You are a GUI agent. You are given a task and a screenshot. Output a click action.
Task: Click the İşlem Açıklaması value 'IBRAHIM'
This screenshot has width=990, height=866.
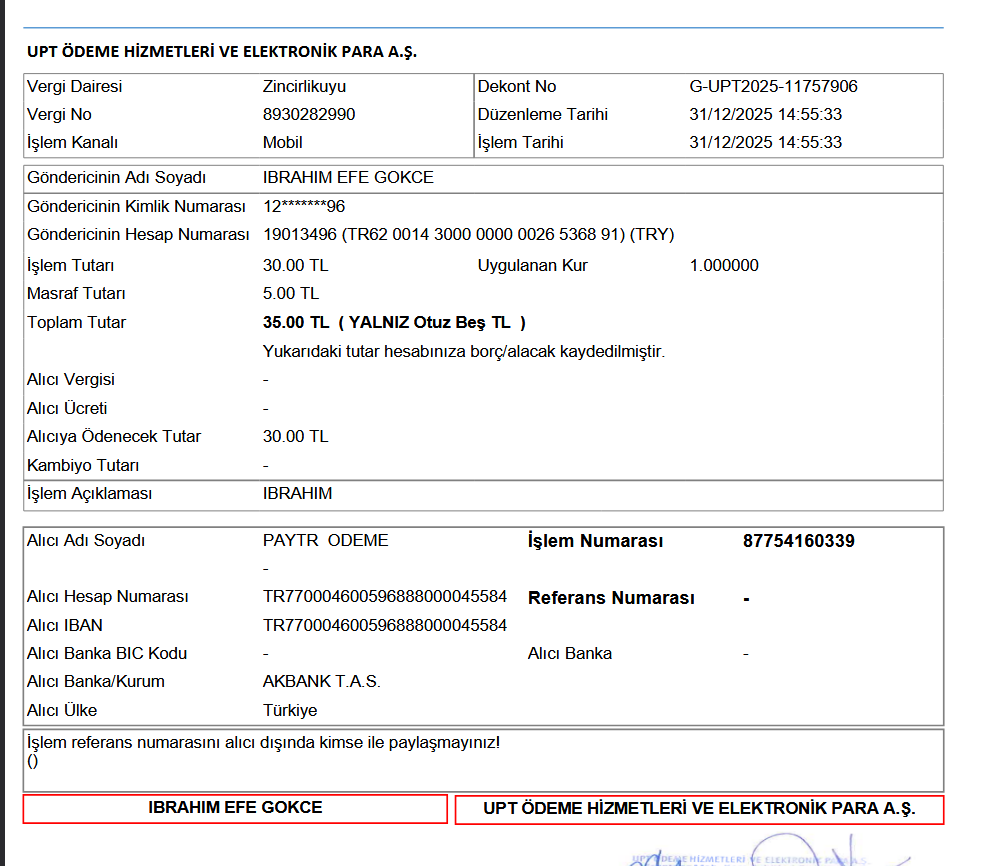tap(297, 494)
